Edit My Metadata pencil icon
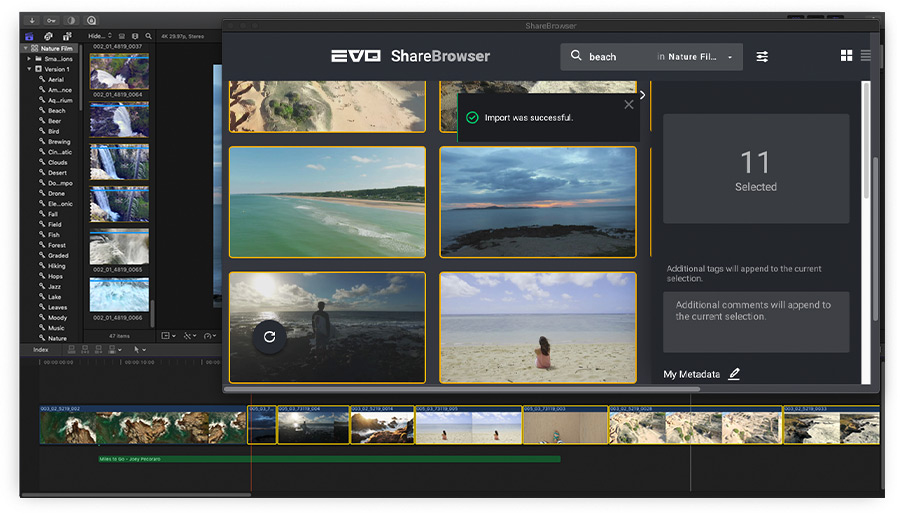This screenshot has height=514, width=900. 734,374
